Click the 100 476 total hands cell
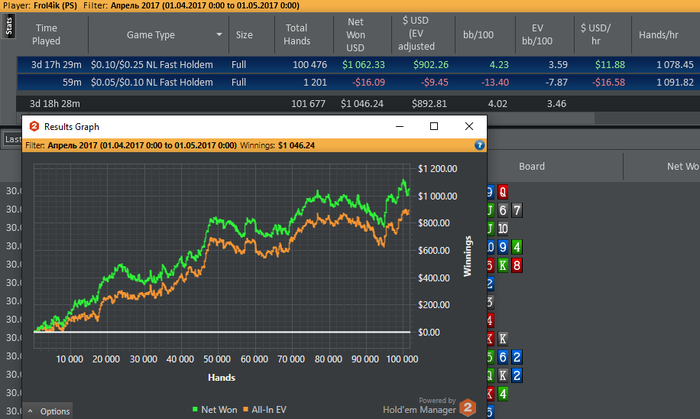 pos(310,65)
